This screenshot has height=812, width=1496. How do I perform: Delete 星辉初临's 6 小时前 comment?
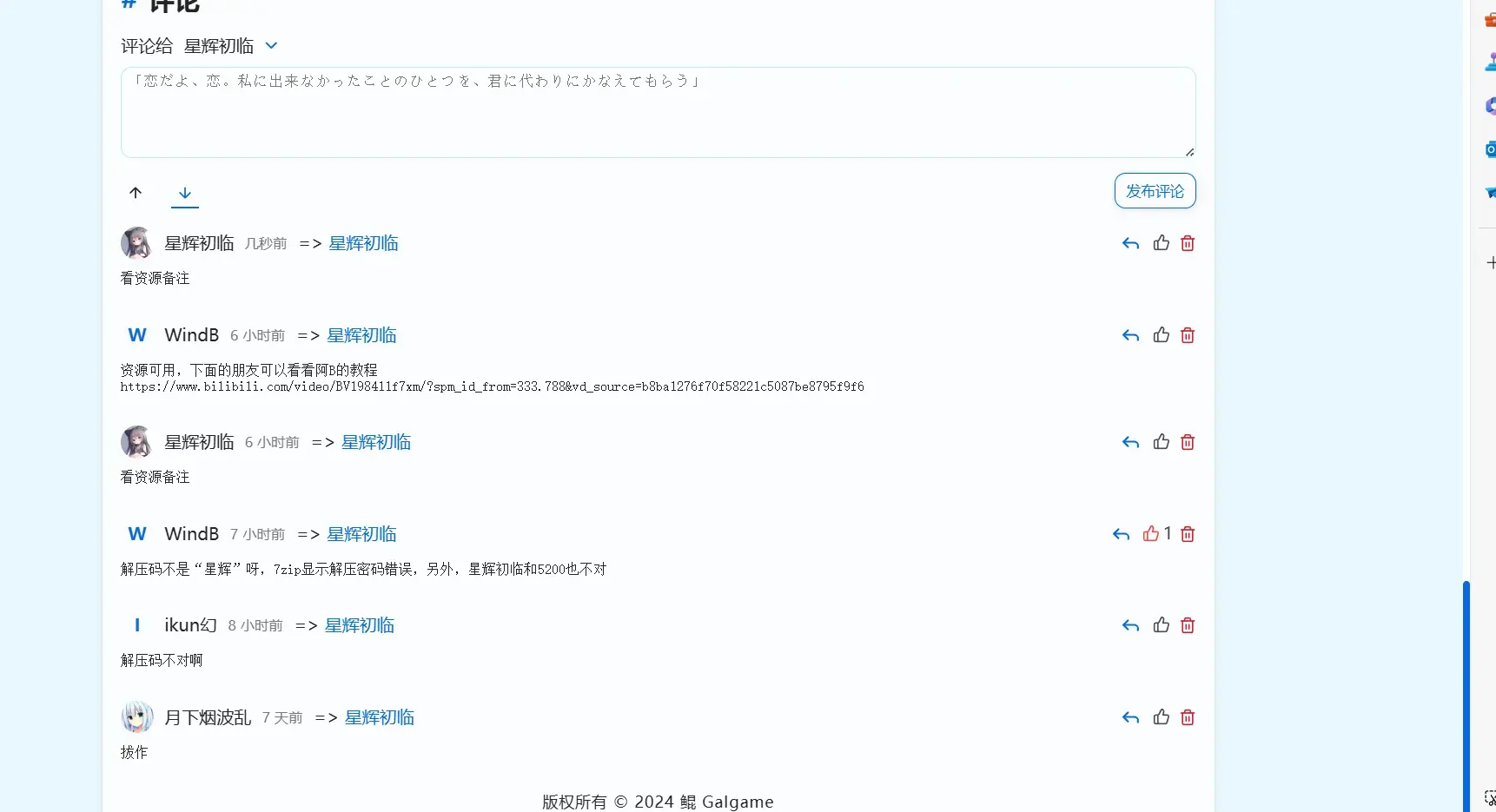1188,442
